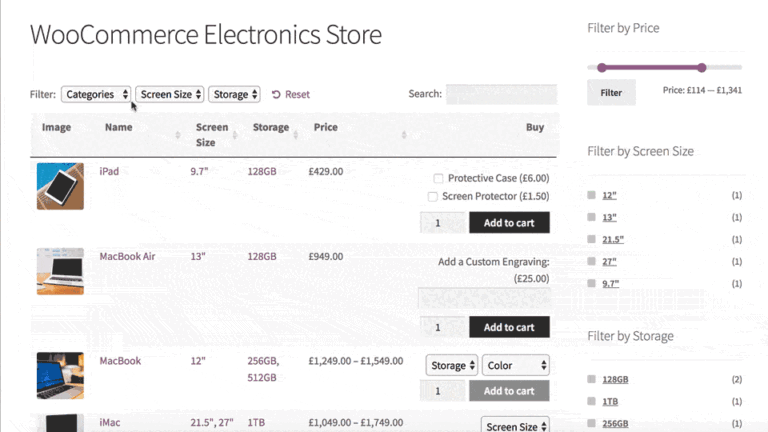Tick the Protective Case (£6.00) checkbox

pos(438,178)
